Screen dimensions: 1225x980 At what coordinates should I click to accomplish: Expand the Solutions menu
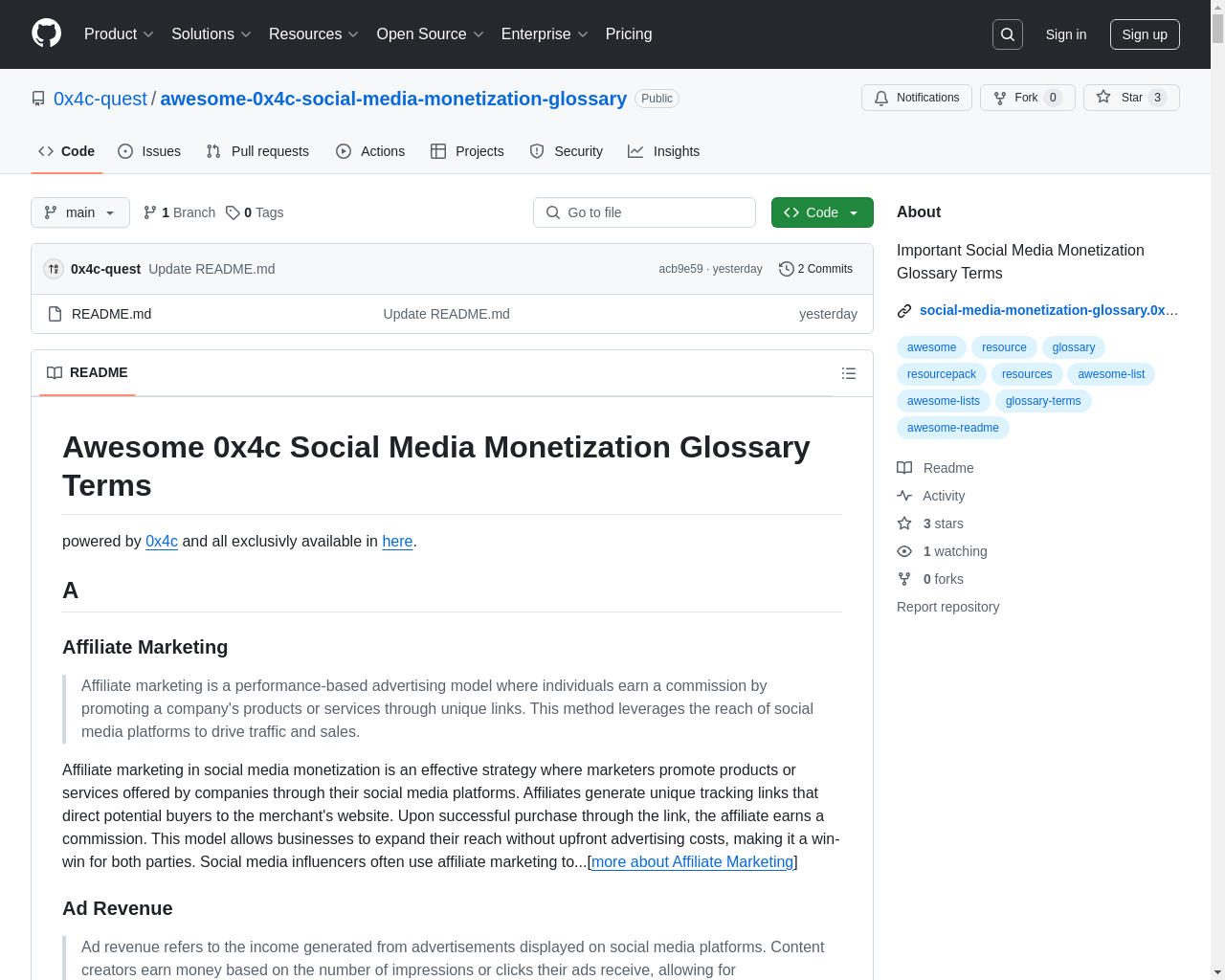(212, 34)
